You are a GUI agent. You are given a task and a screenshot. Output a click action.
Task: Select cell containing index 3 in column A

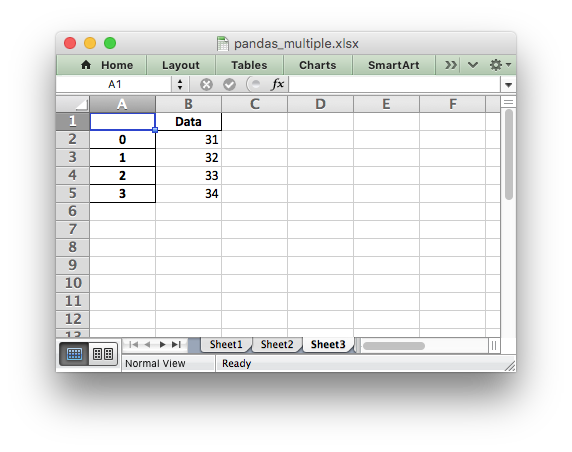coord(122,193)
